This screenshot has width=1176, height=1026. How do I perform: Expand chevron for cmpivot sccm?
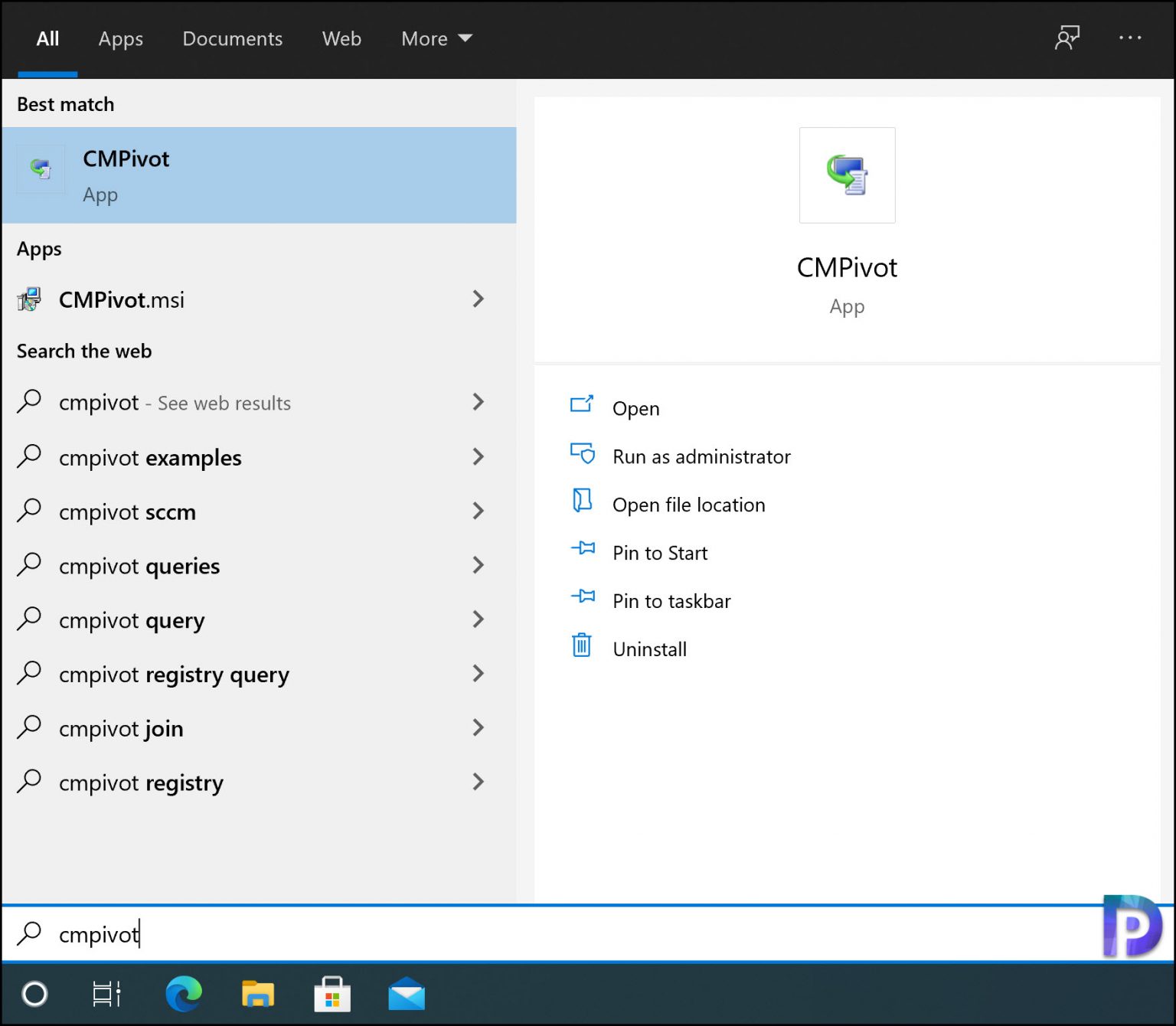point(479,511)
